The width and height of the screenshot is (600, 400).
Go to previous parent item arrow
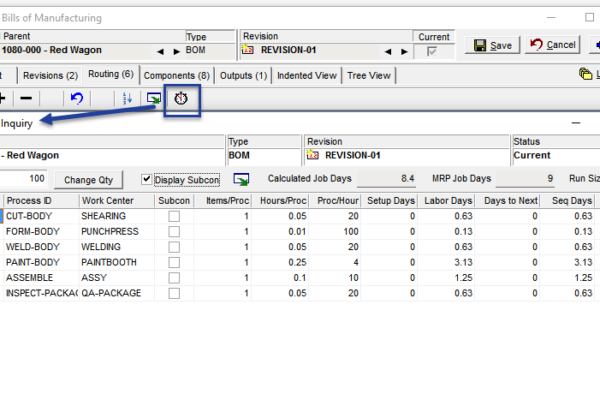[160, 51]
